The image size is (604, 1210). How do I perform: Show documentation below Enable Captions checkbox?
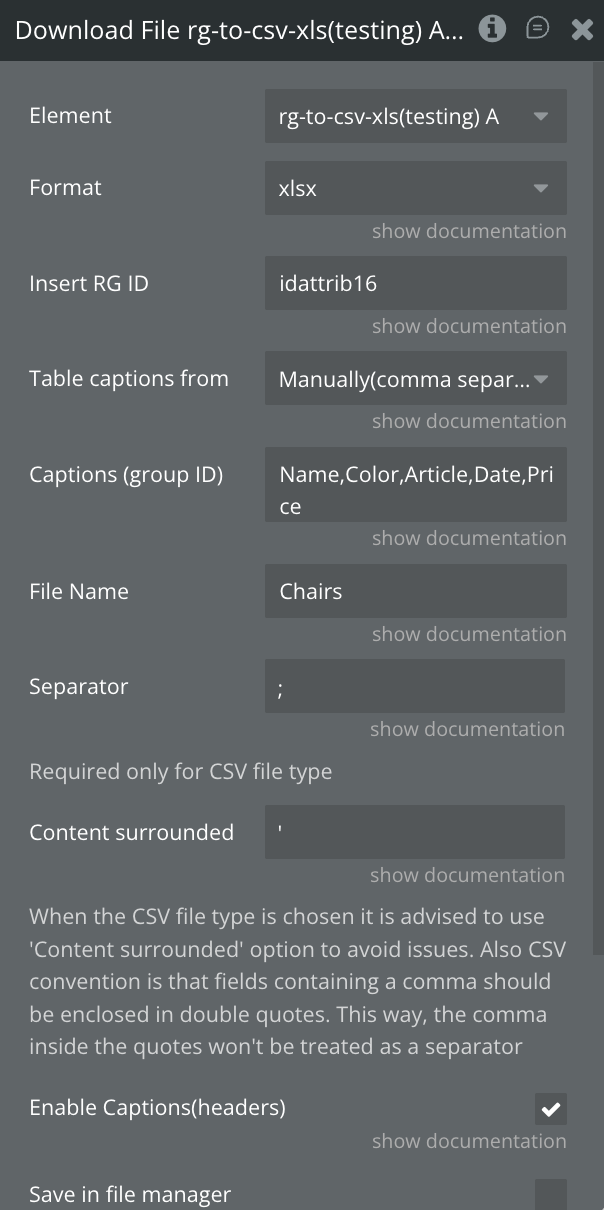click(x=469, y=1141)
